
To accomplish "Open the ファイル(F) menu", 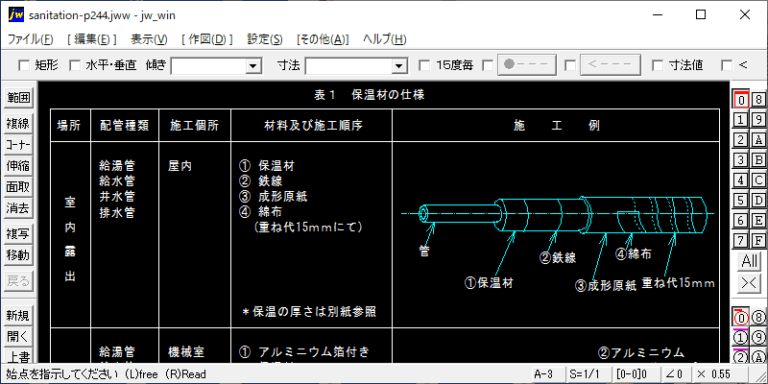I will click(x=30, y=40).
